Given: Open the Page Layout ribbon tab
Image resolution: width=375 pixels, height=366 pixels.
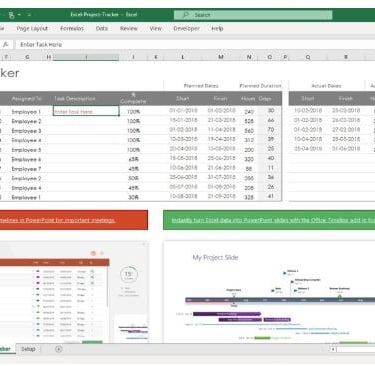Looking at the screenshot, I should [32, 29].
